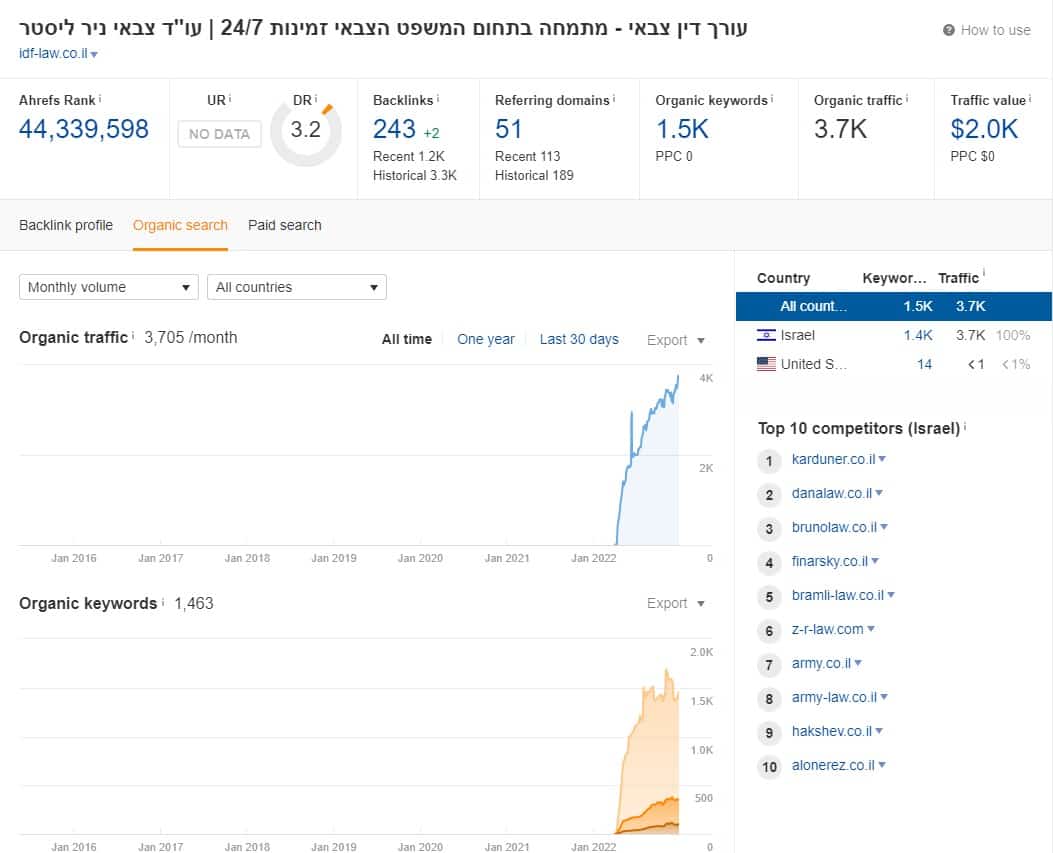
Task: Open competitor link army-law.co.il
Action: (x=834, y=697)
